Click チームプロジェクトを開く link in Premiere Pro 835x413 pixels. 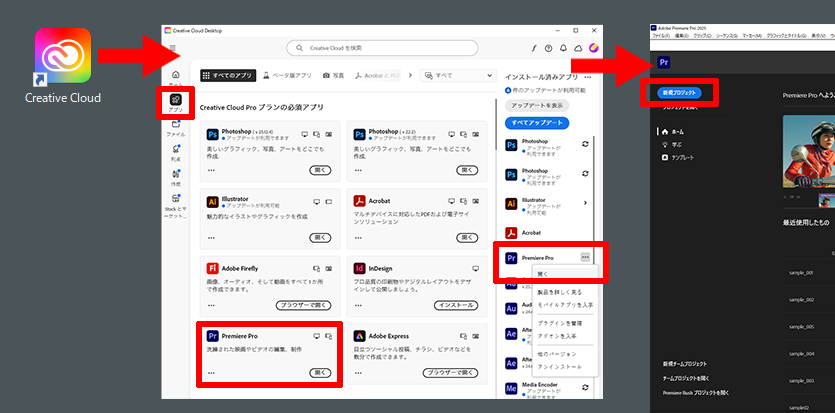686,378
